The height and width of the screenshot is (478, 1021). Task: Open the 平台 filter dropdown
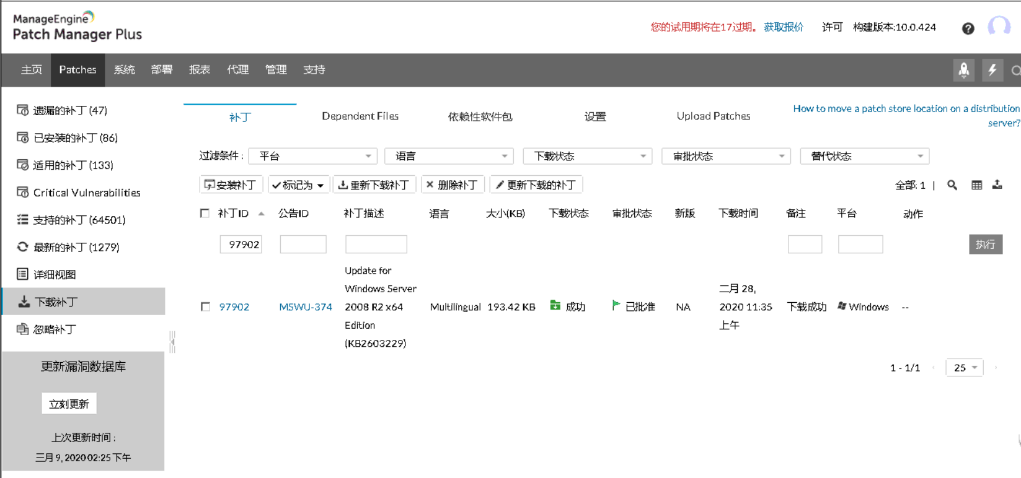[313, 156]
